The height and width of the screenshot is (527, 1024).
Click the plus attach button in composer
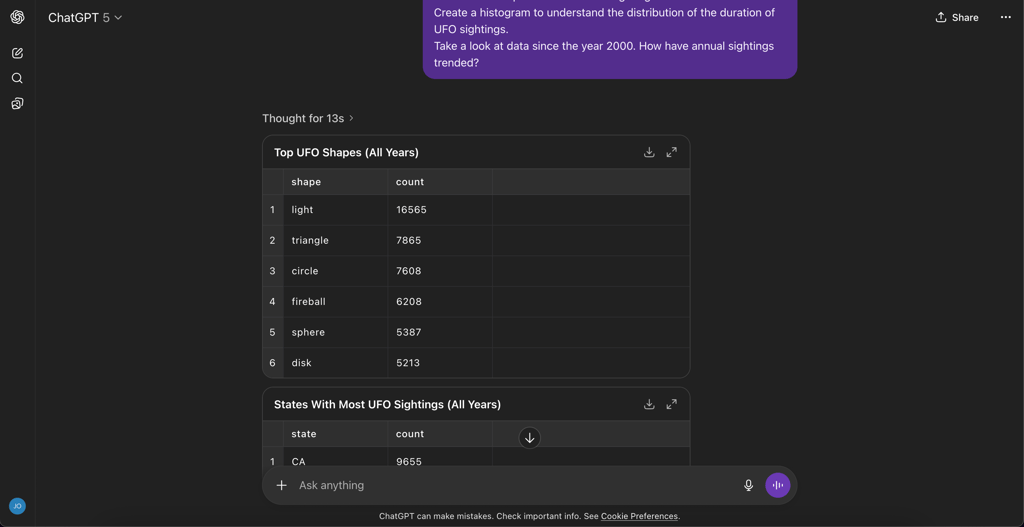click(281, 485)
